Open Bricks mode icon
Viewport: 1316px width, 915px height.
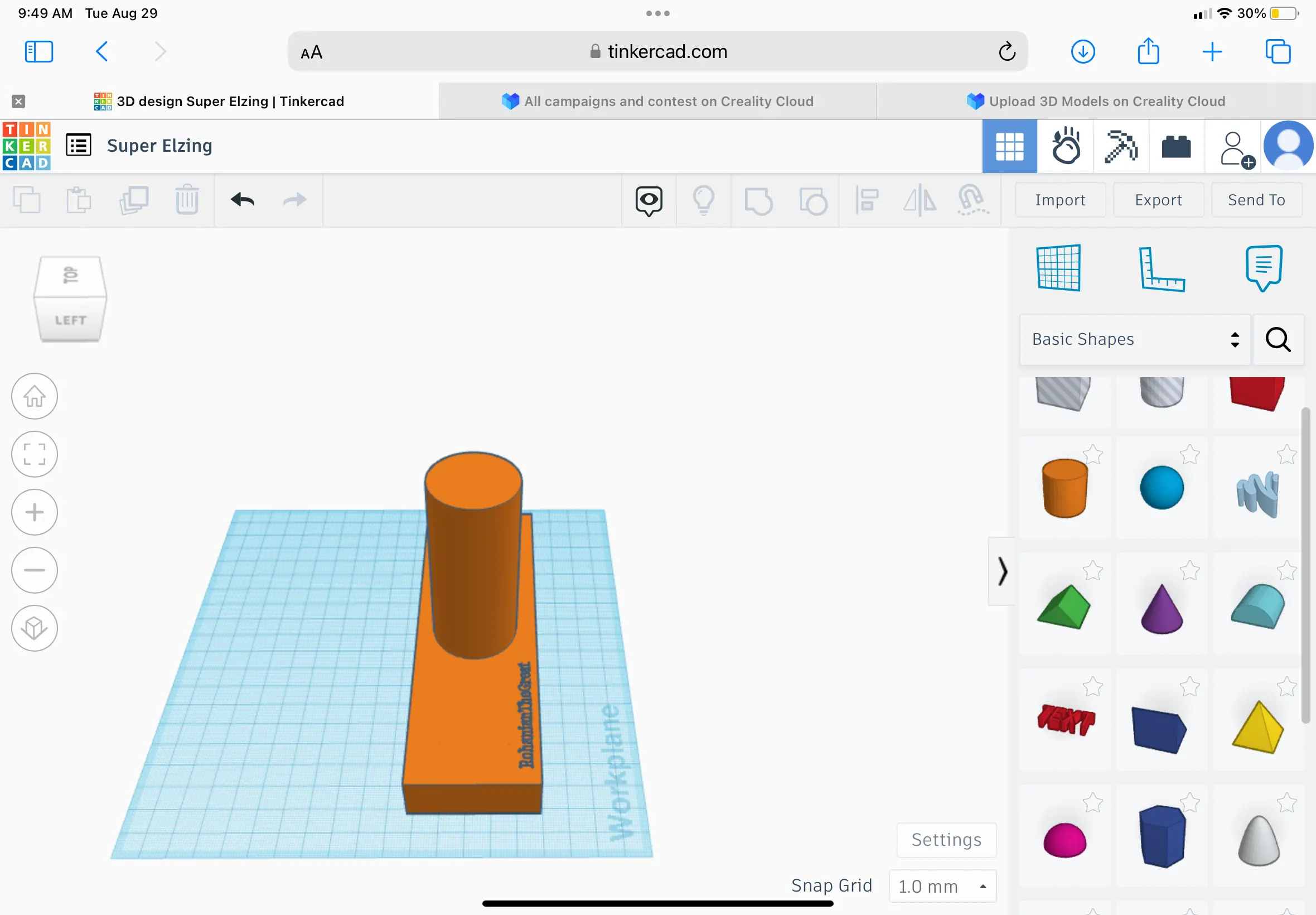click(x=1176, y=147)
